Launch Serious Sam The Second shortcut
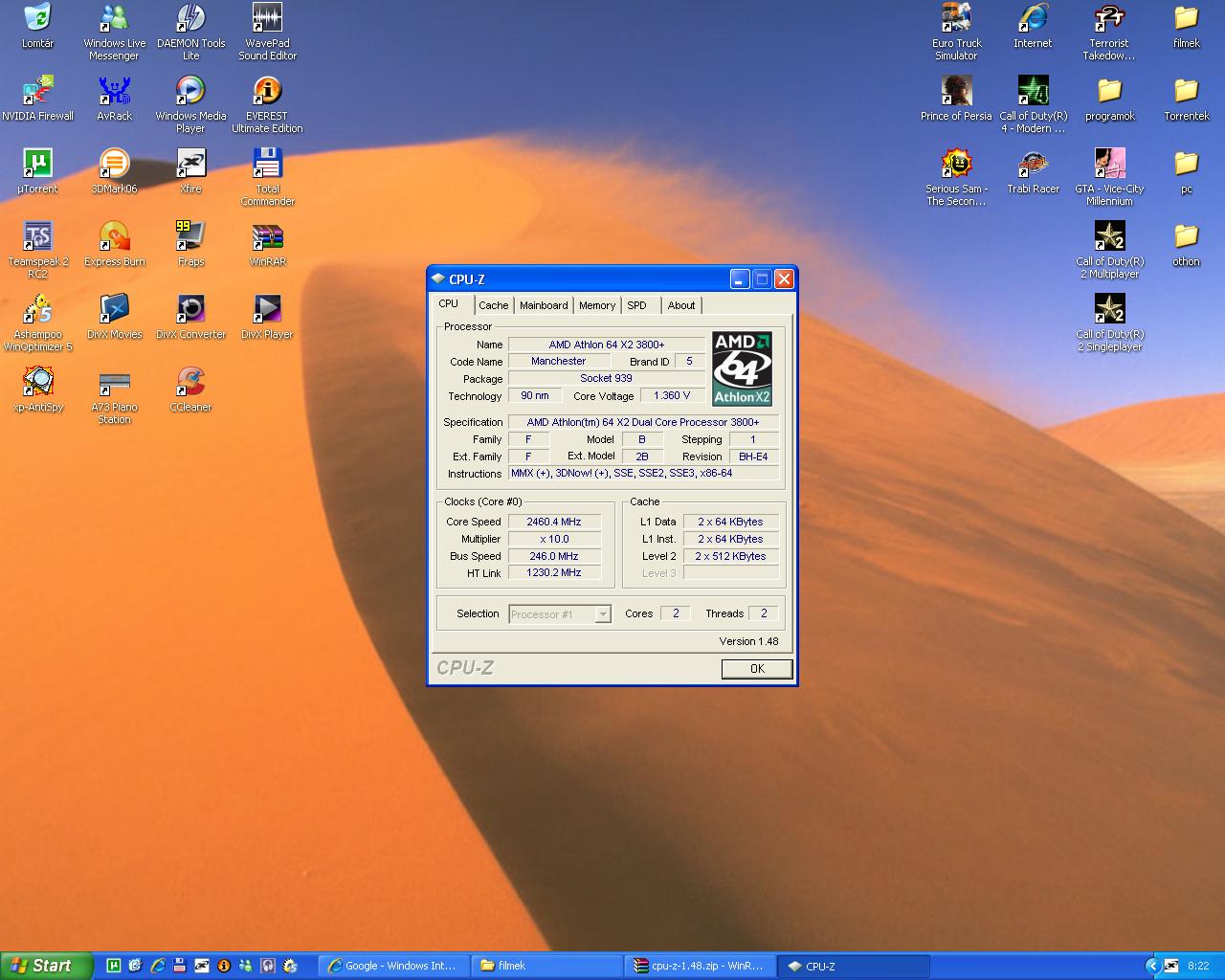The height and width of the screenshot is (980, 1225). click(x=956, y=178)
